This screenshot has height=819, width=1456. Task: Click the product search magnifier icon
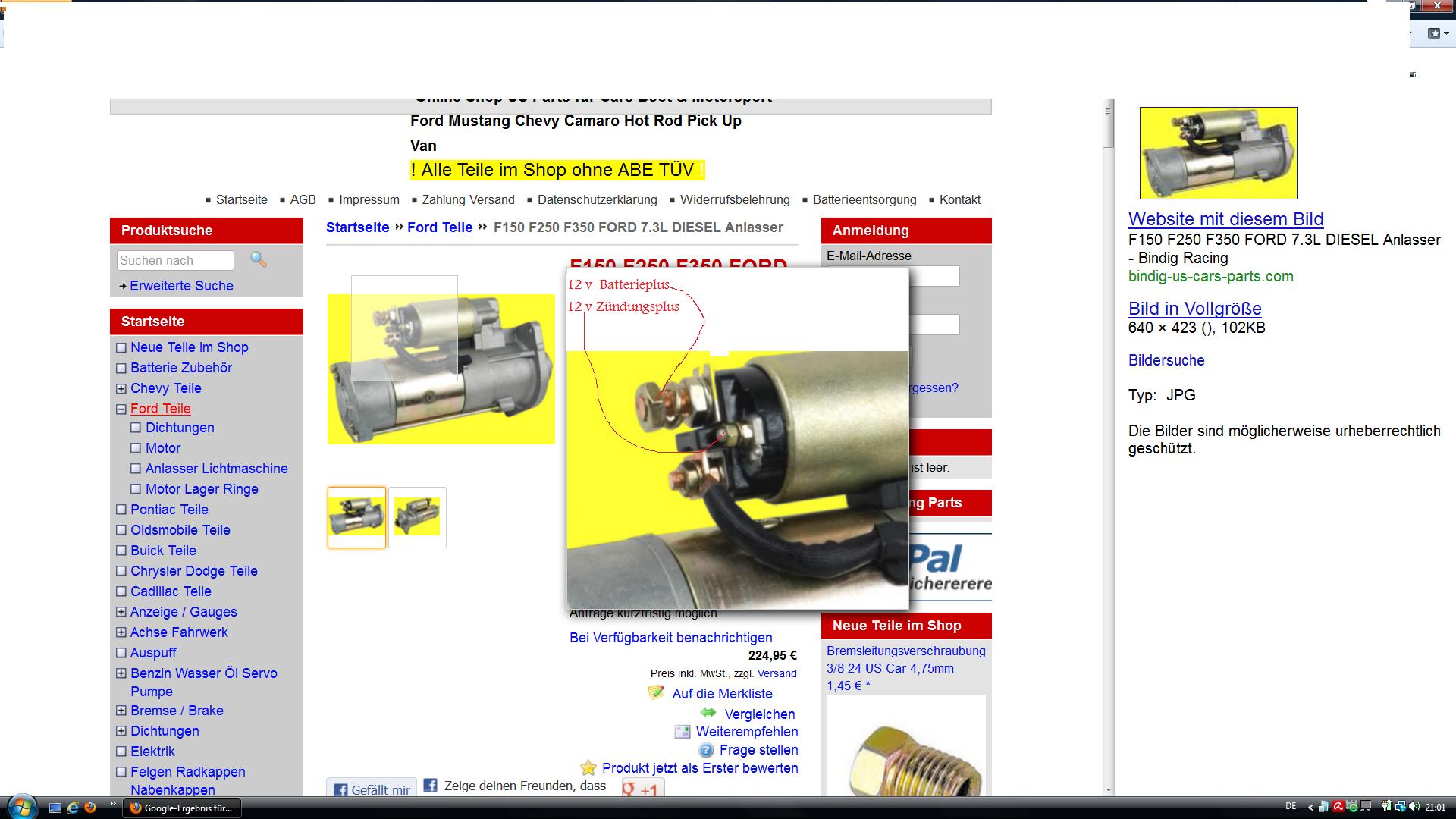[x=259, y=260]
